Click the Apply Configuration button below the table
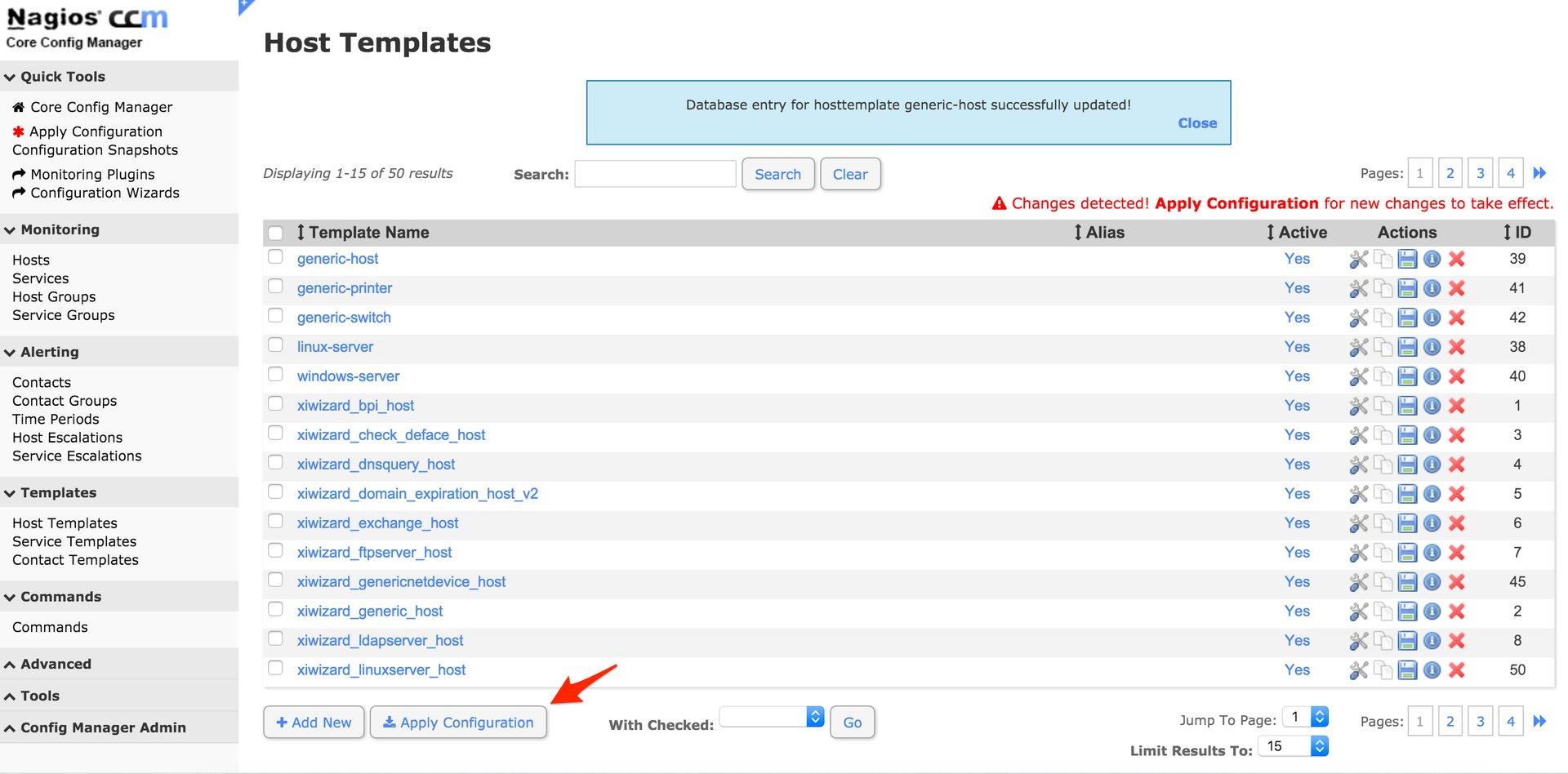1568x774 pixels. pos(458,723)
